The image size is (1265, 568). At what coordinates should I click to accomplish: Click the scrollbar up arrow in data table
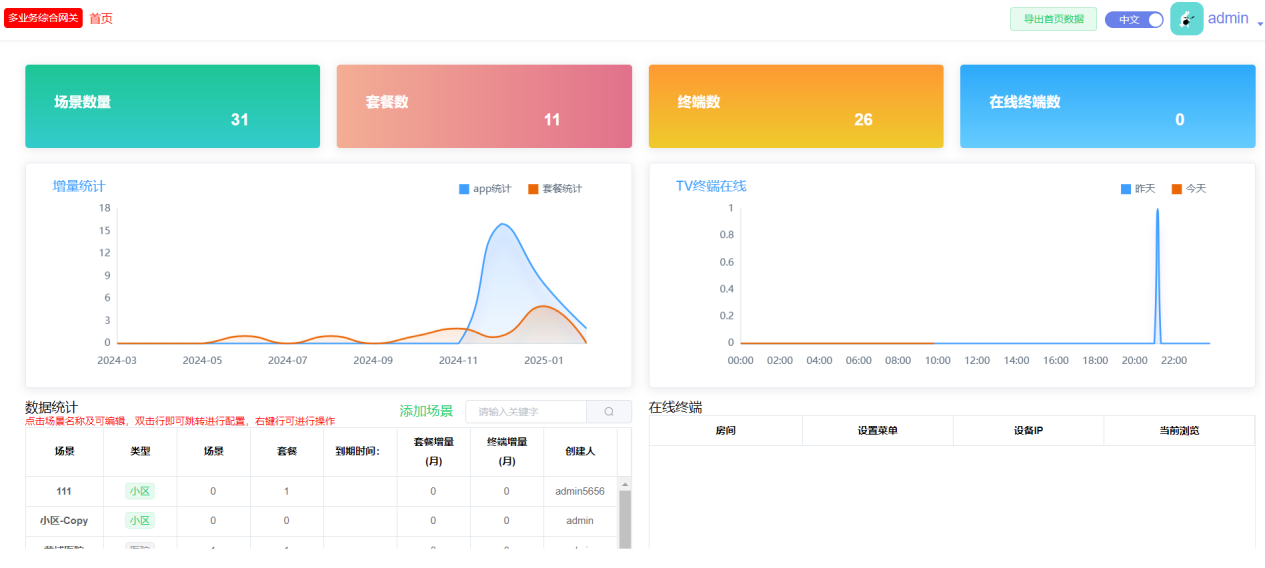(x=625, y=484)
